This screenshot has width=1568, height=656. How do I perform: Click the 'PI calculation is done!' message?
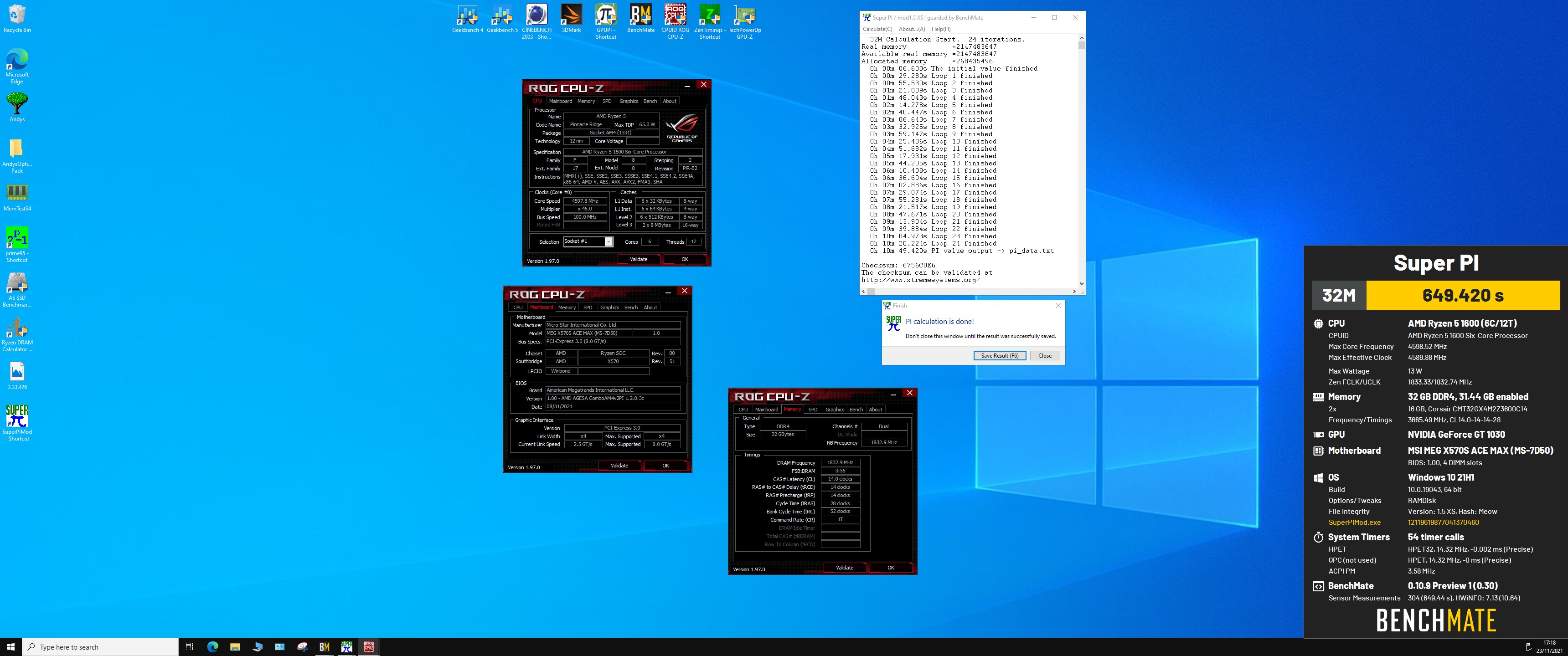click(939, 321)
